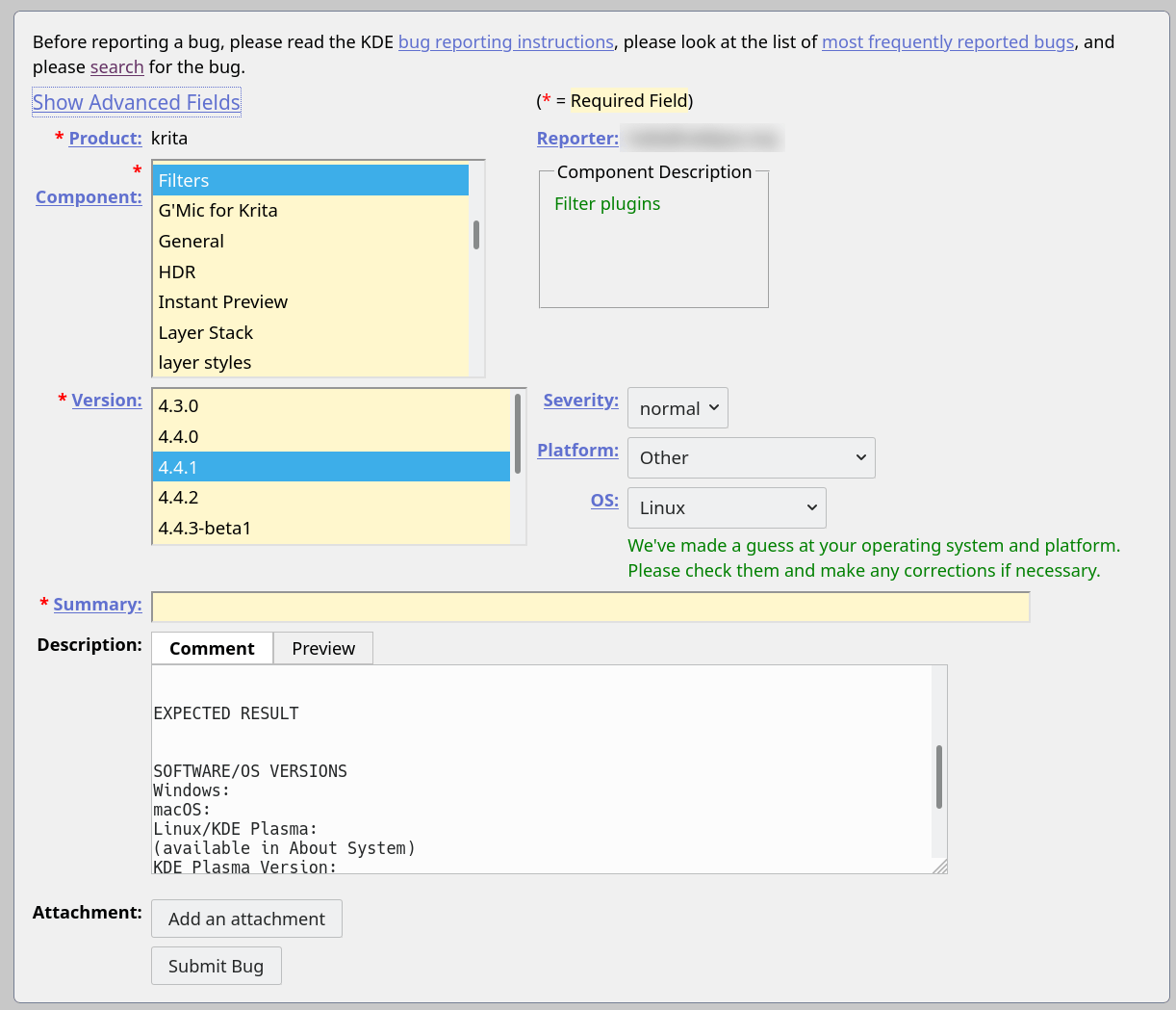1176x1010 pixels.
Task: Choose Layer Stack in component list
Action: click(x=205, y=333)
